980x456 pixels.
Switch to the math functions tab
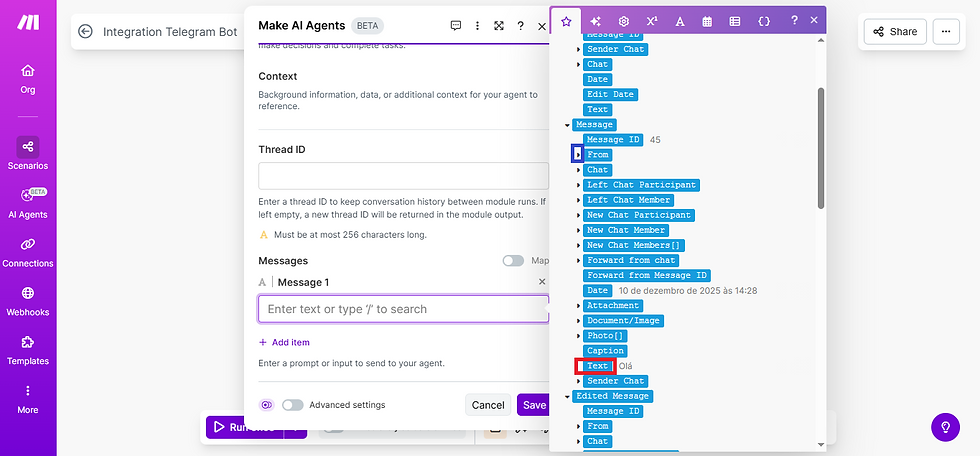point(652,21)
